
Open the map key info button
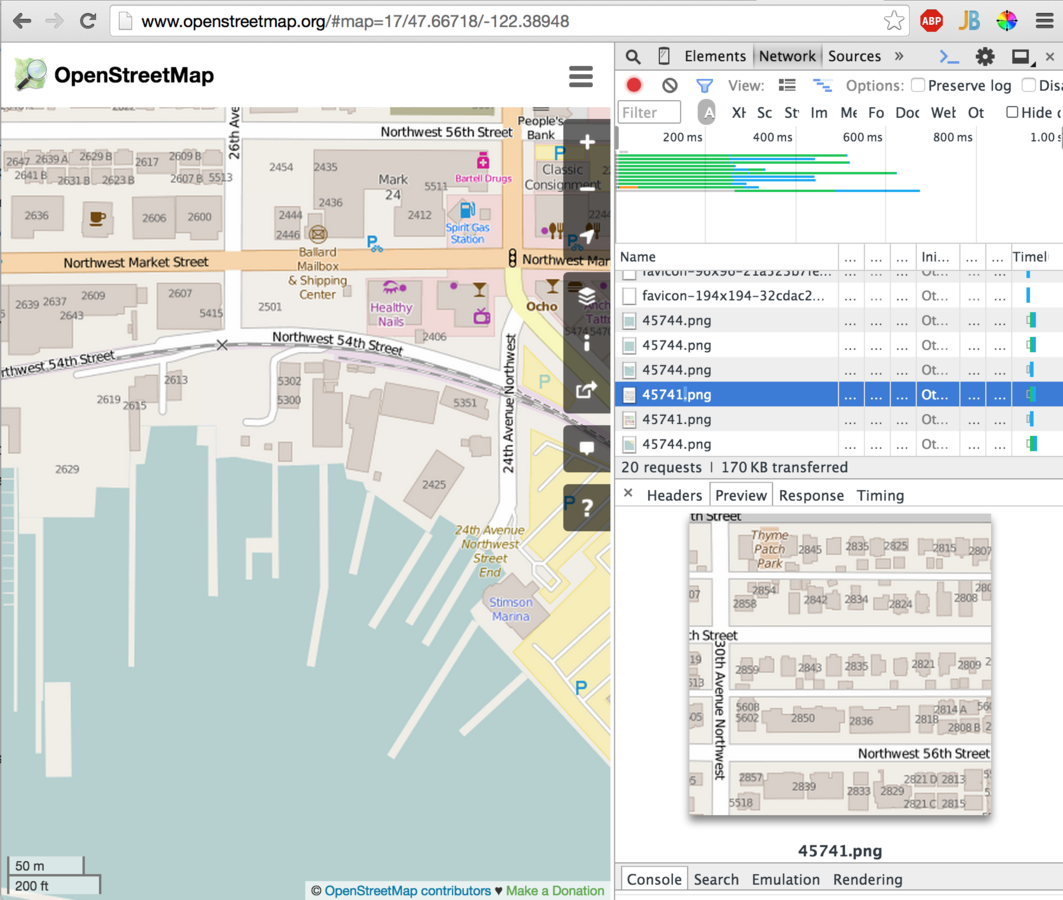[x=587, y=343]
